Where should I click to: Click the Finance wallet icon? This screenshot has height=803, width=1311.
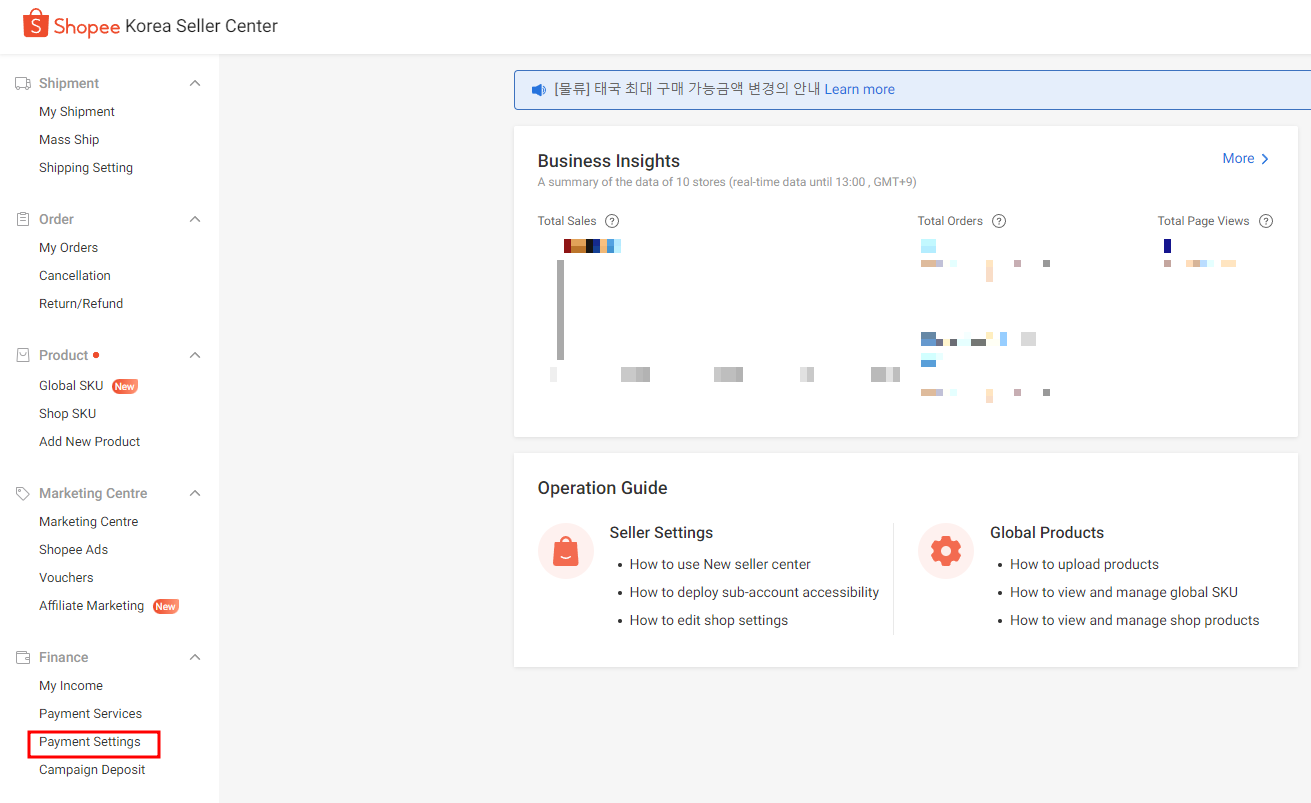(23, 657)
